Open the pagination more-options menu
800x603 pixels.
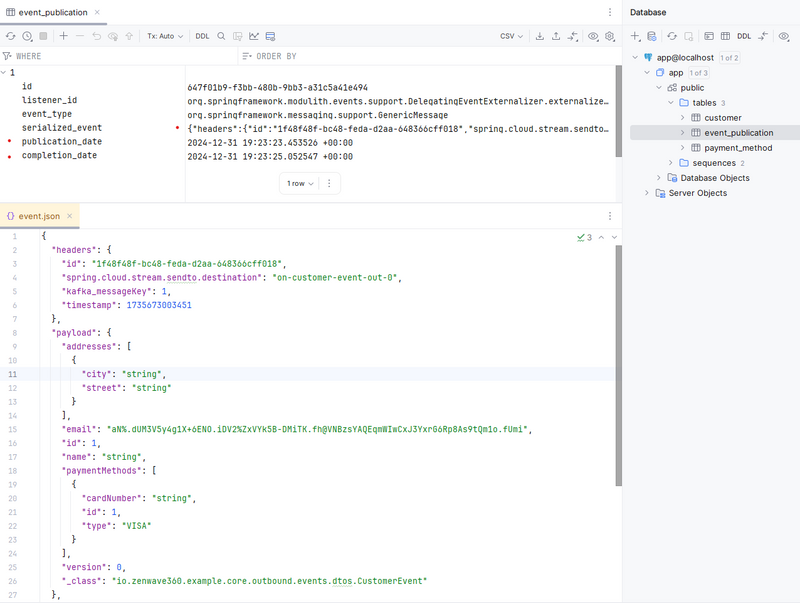pos(329,183)
